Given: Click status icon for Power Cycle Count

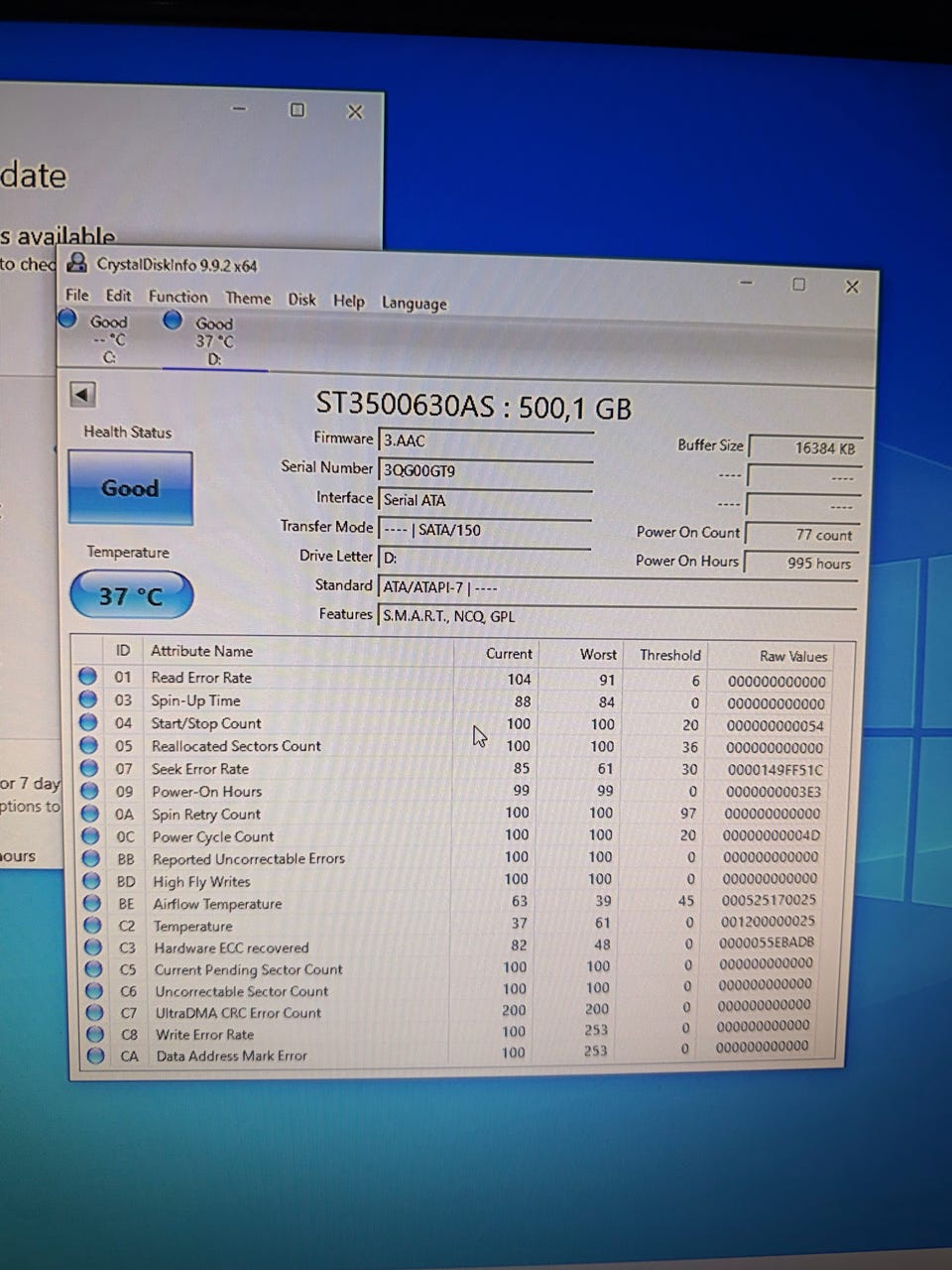Looking at the screenshot, I should [91, 835].
